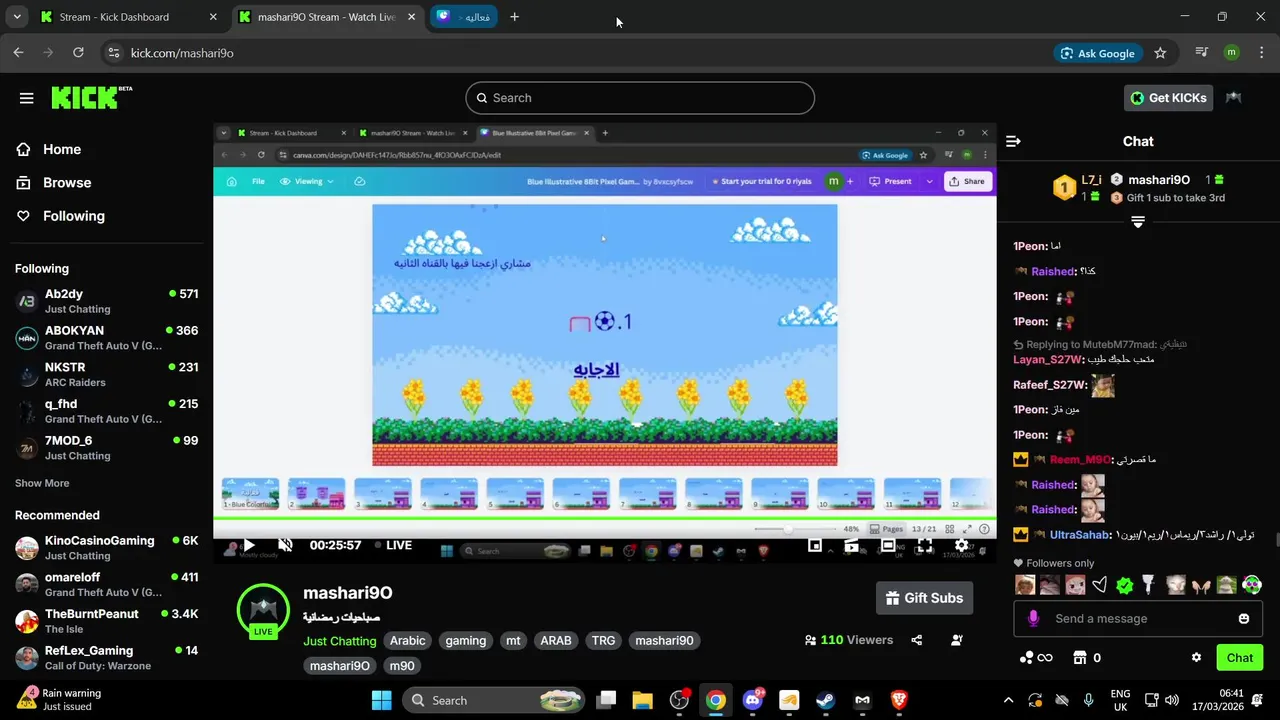The height and width of the screenshot is (720, 1280).
Task: Select the m90 tag
Action: tap(402, 666)
